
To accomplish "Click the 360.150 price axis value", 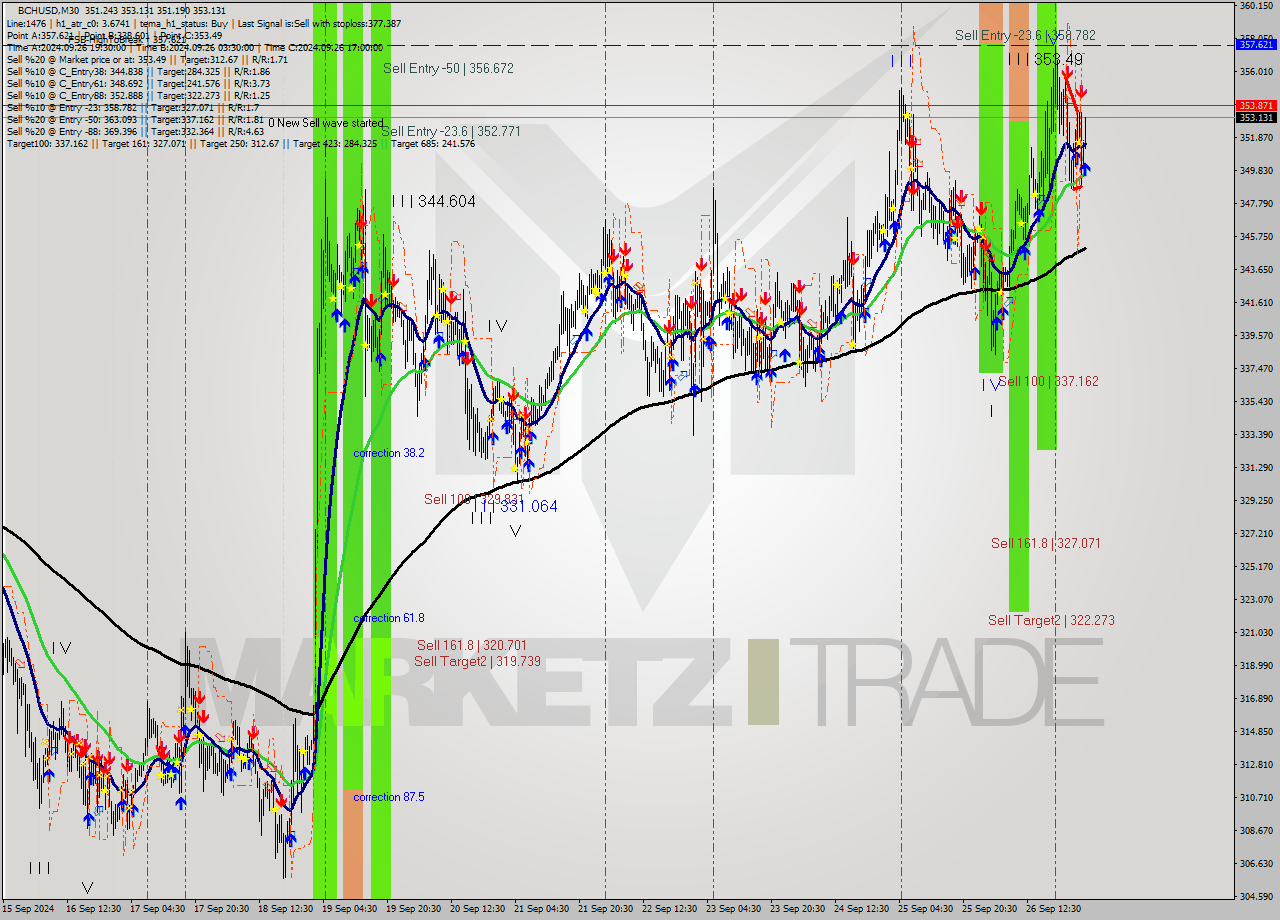I will (1256, 6).
